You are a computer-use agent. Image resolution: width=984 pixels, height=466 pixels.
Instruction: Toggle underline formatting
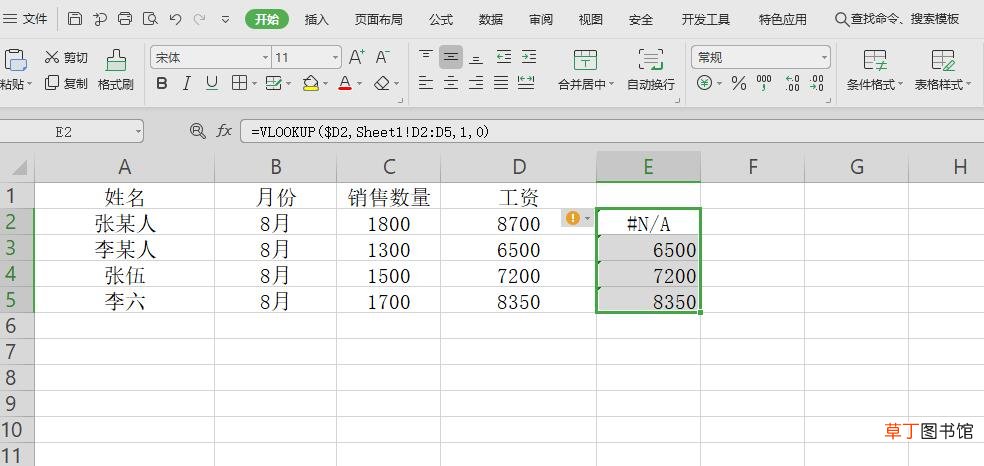(212, 83)
